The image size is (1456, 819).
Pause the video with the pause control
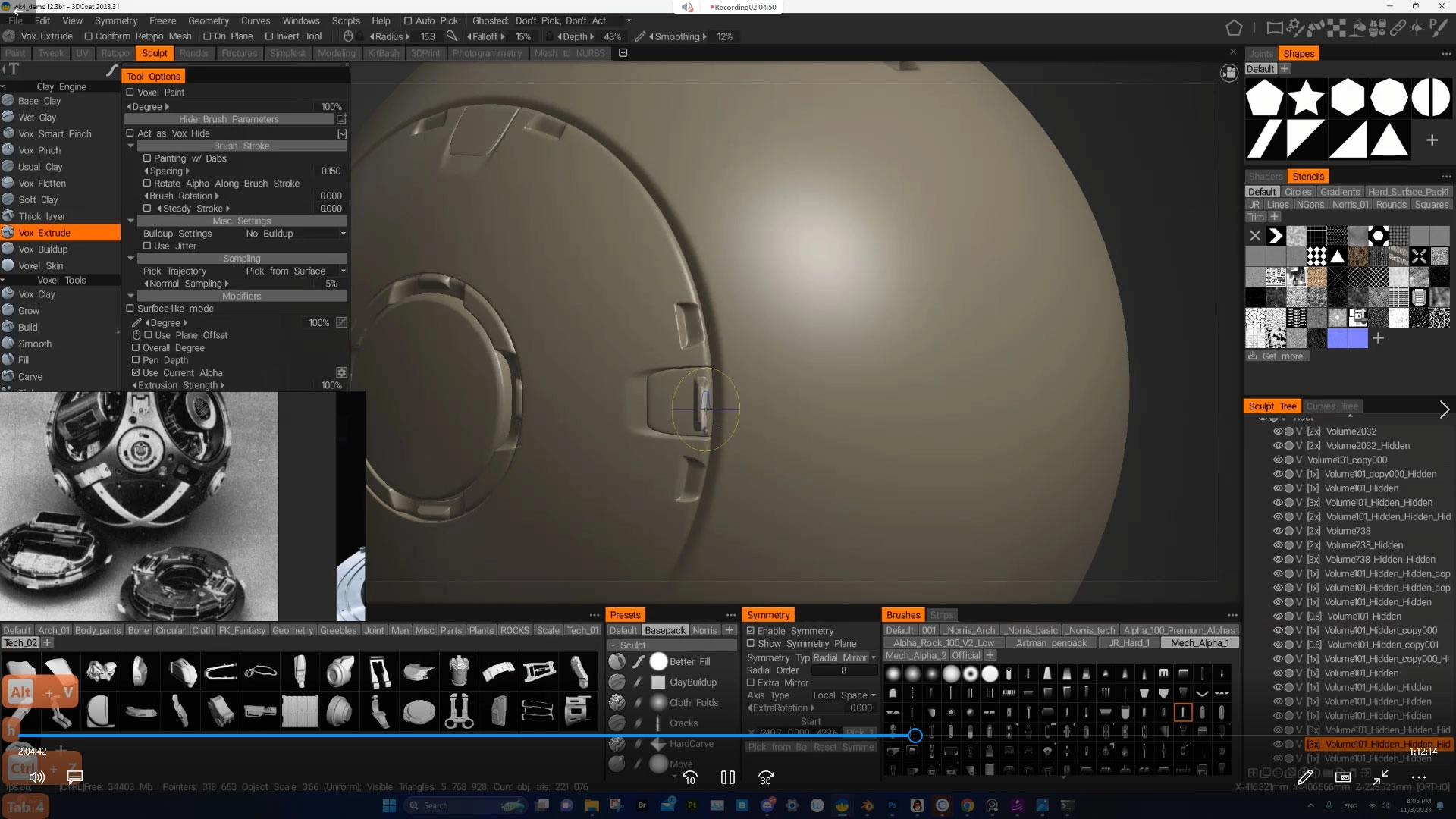tap(727, 777)
